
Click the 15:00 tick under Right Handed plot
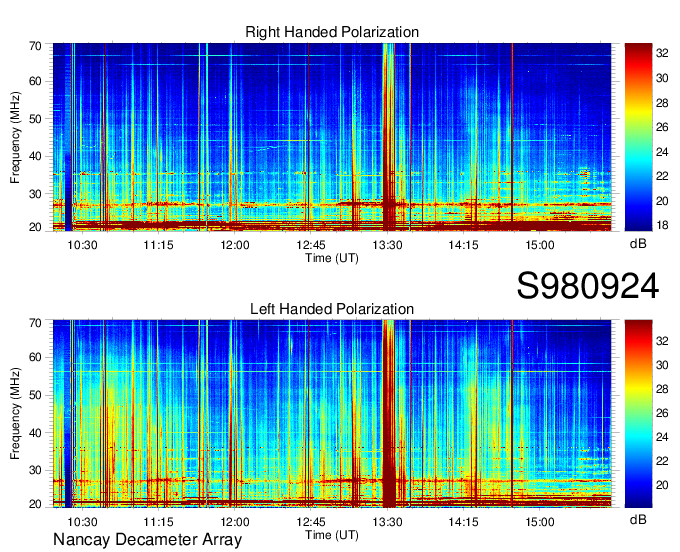pyautogui.click(x=539, y=245)
